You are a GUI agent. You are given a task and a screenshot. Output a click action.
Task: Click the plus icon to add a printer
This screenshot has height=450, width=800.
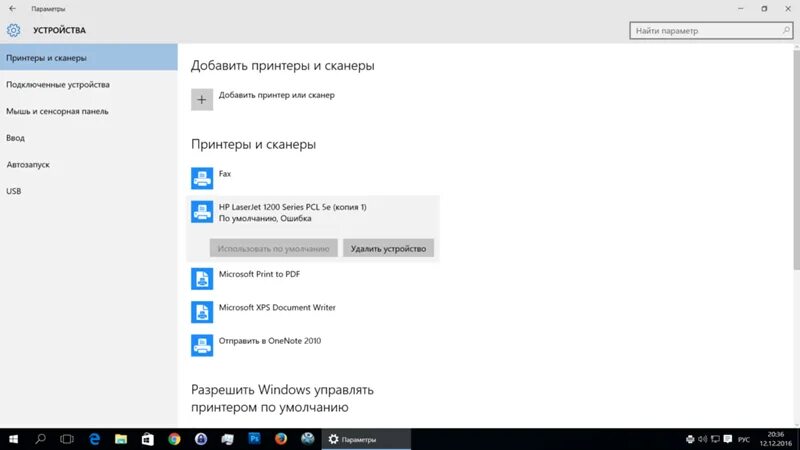click(x=202, y=99)
